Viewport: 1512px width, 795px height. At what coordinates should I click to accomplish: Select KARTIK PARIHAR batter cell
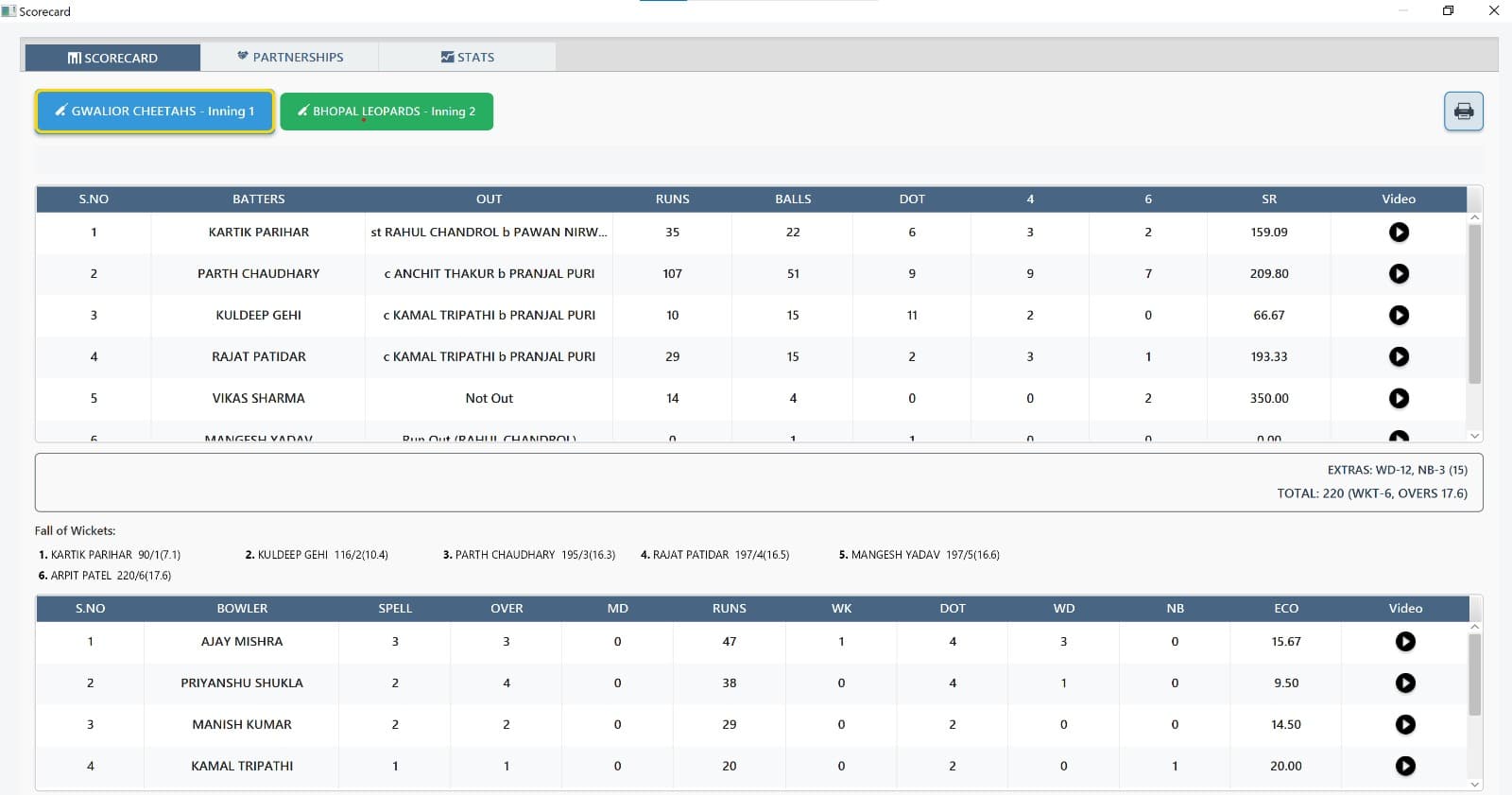pyautogui.click(x=258, y=232)
